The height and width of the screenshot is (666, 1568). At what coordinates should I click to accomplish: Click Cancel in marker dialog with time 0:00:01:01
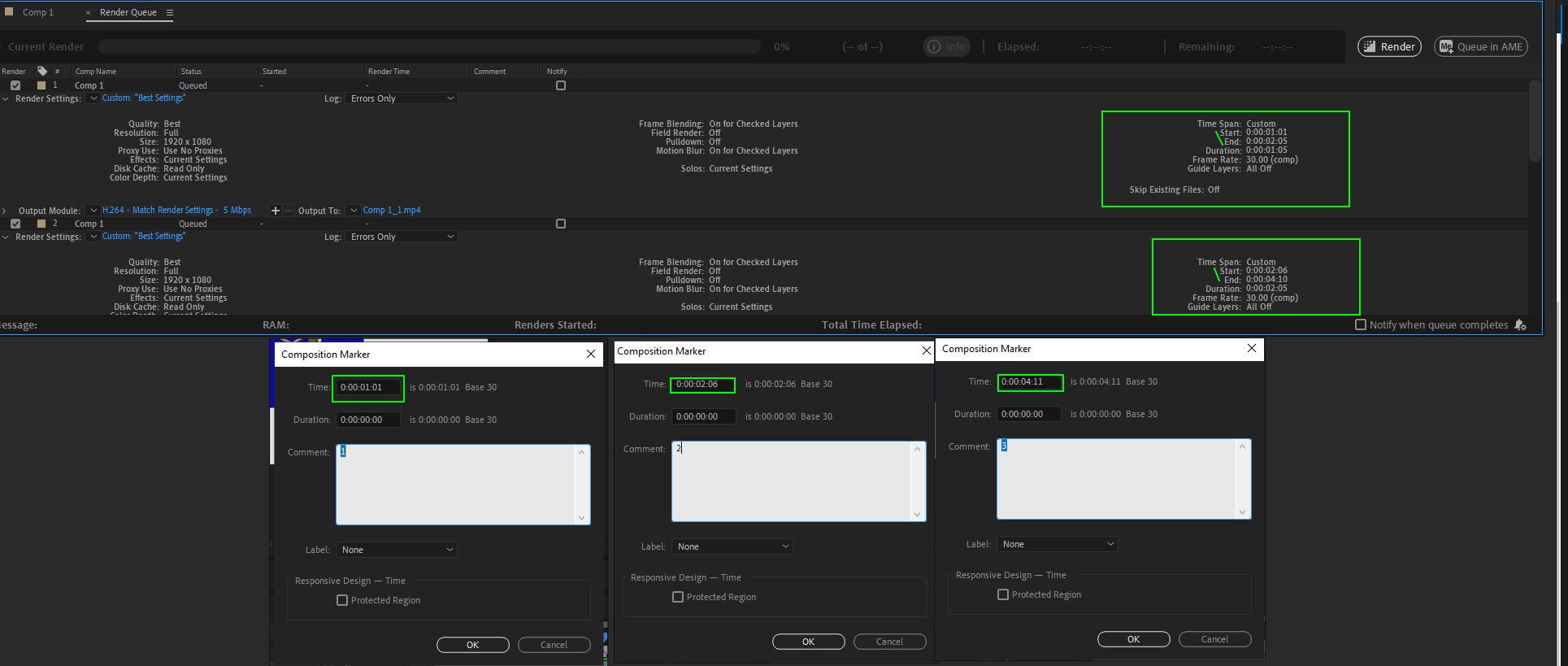(x=554, y=645)
